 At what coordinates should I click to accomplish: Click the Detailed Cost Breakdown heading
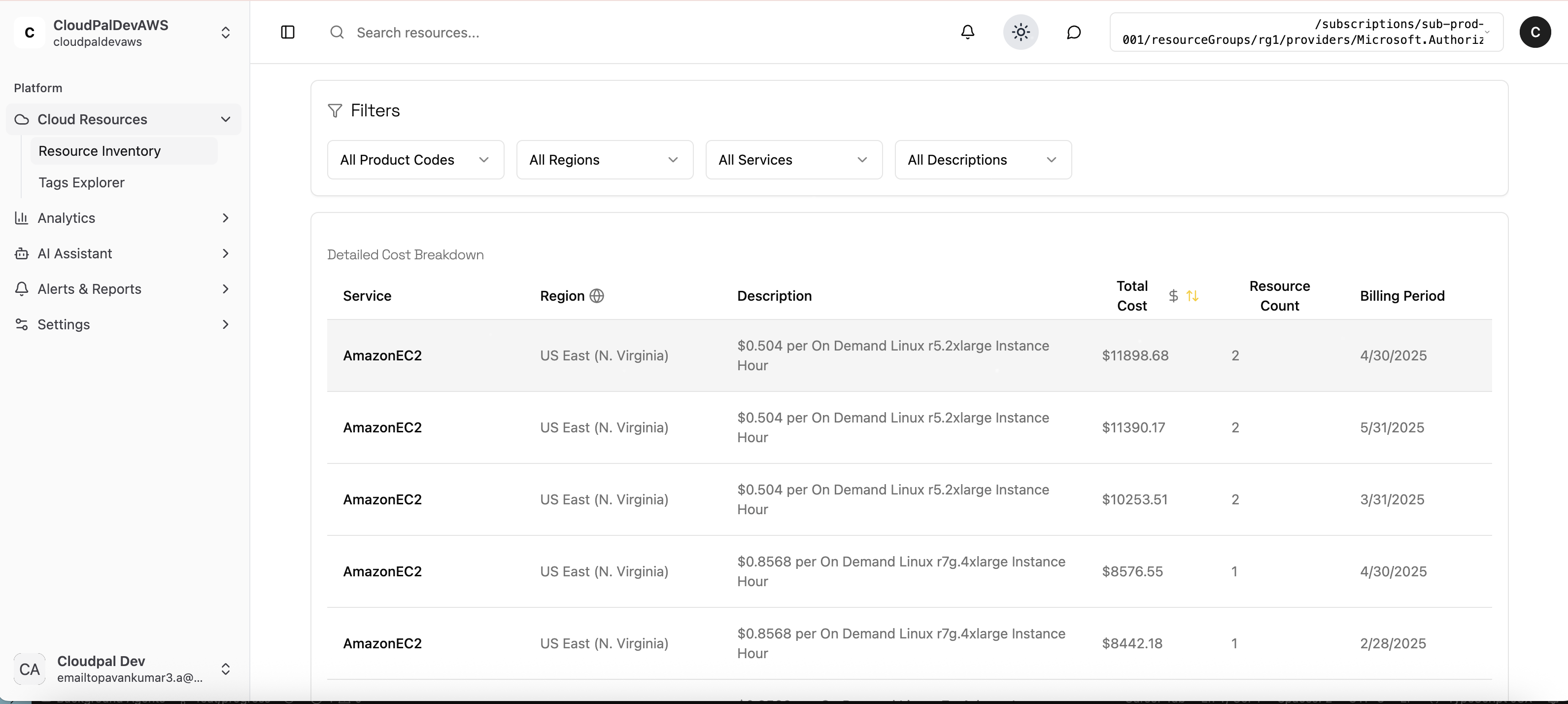coord(406,254)
